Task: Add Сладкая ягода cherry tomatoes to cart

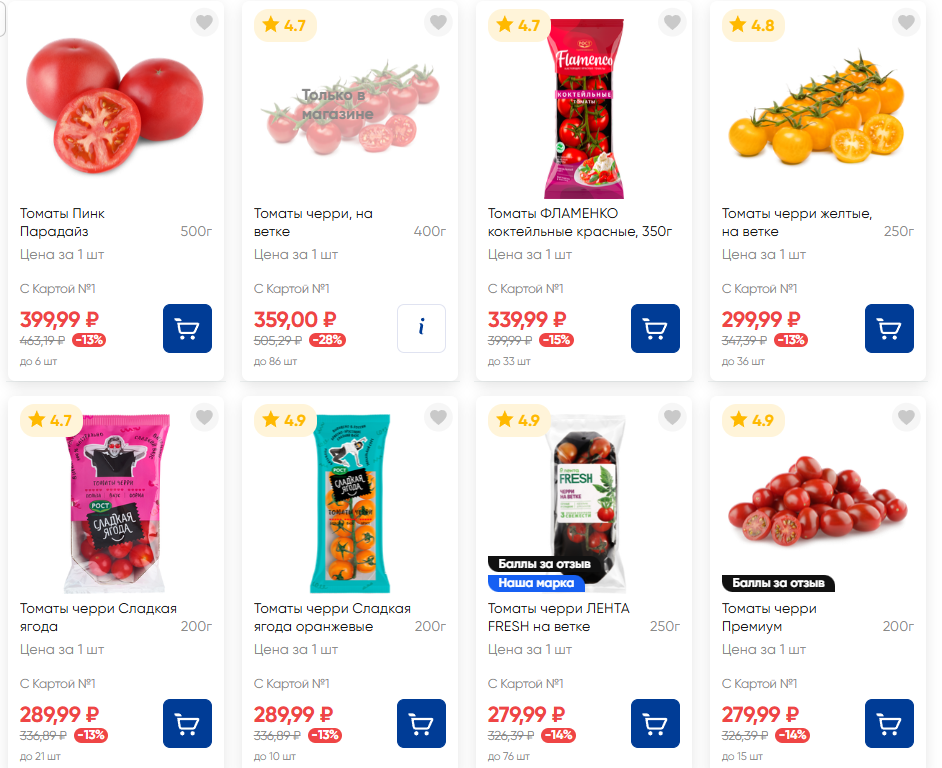Action: pos(187,723)
